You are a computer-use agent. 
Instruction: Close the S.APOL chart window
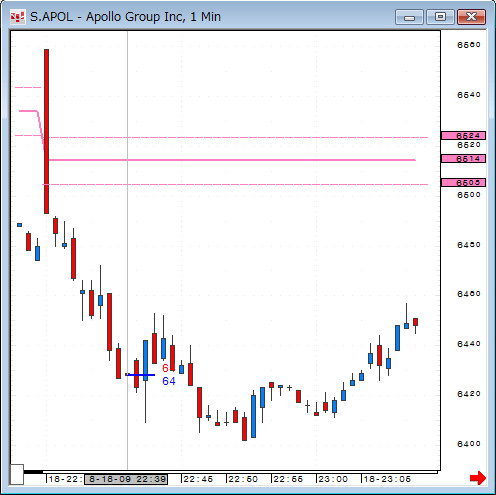(471, 17)
